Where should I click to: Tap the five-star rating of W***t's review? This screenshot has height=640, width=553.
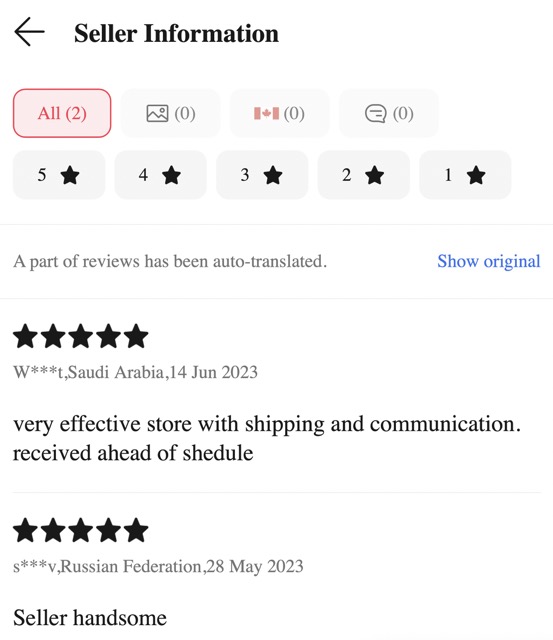pos(80,336)
